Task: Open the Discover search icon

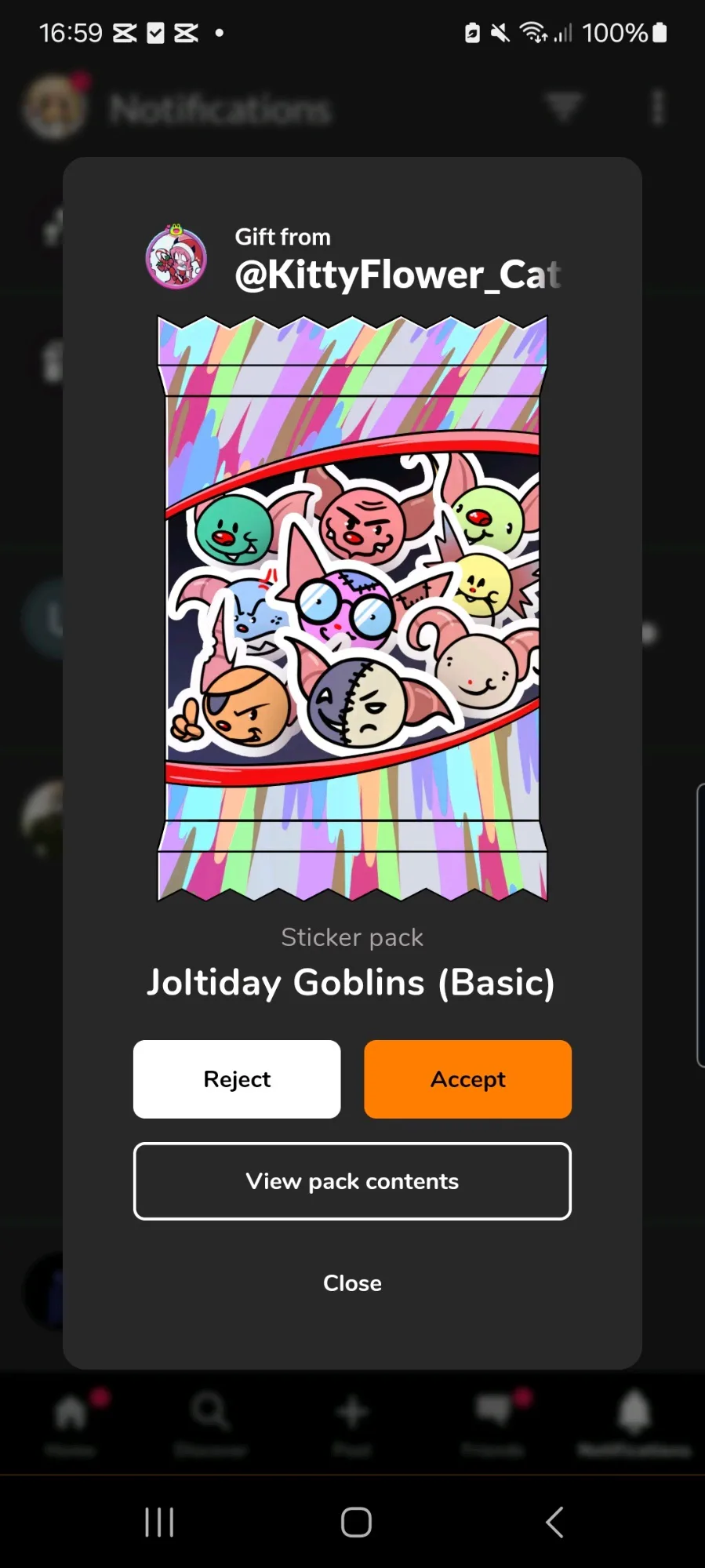Action: tap(210, 1411)
